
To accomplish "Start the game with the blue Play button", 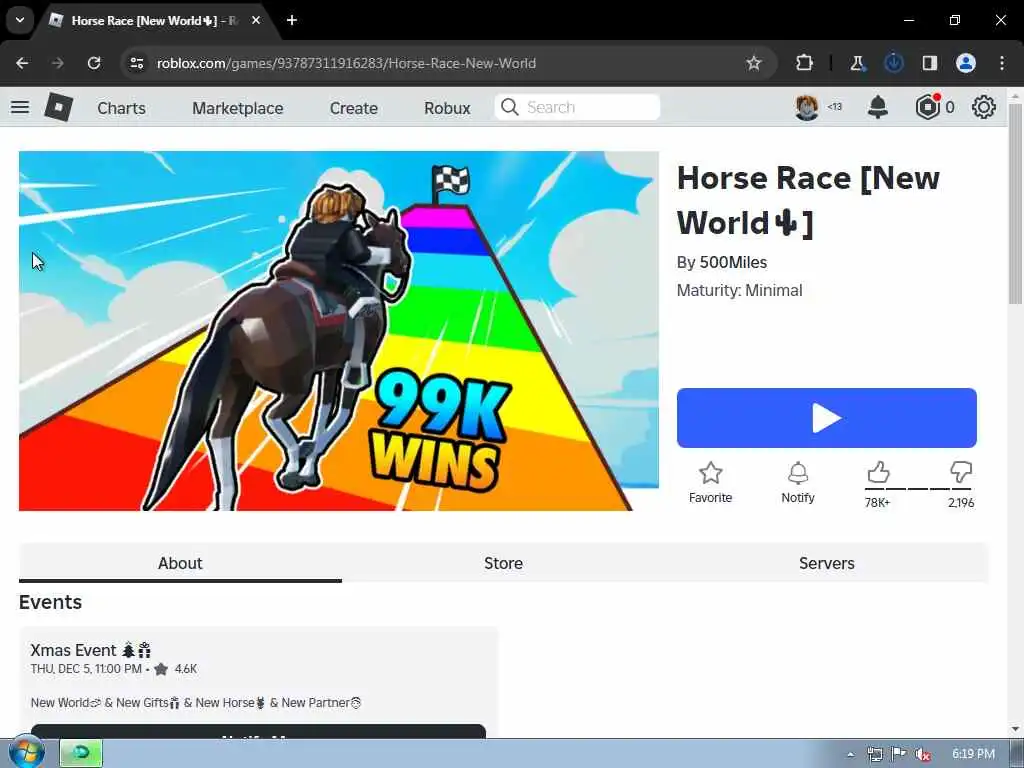I will [x=827, y=418].
